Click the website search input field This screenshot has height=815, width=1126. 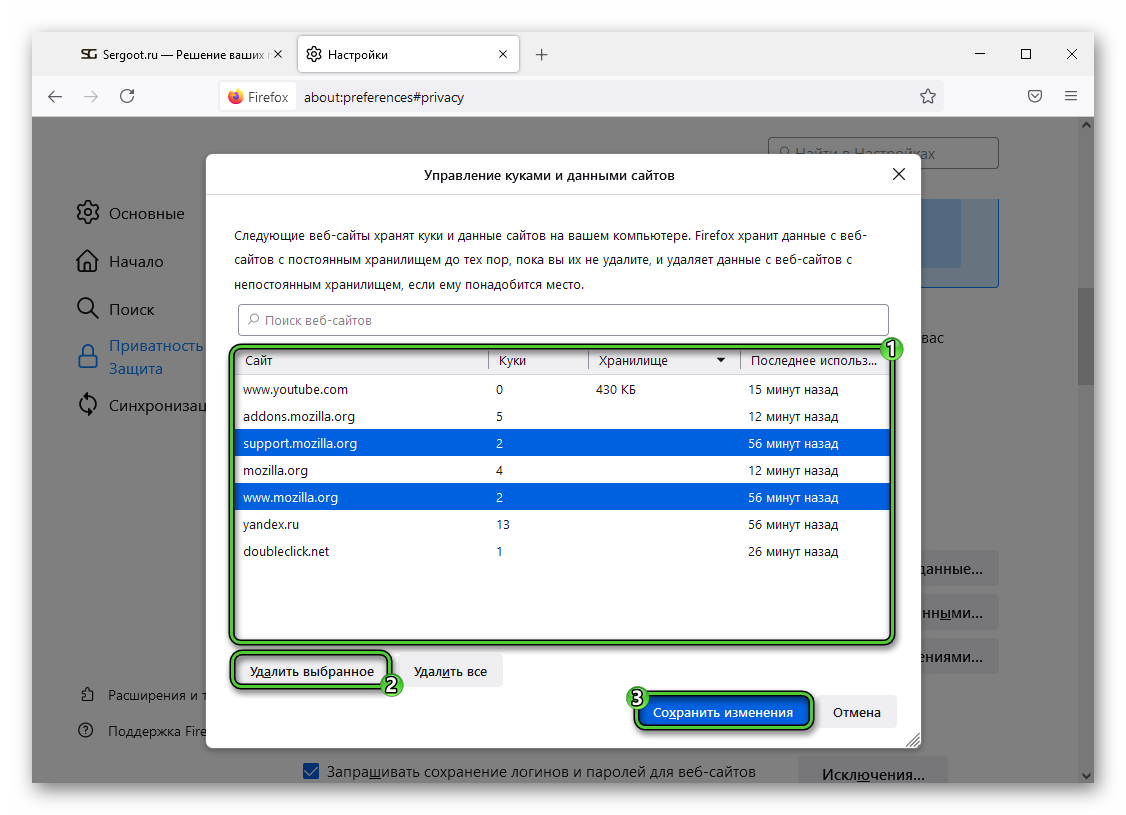click(563, 320)
